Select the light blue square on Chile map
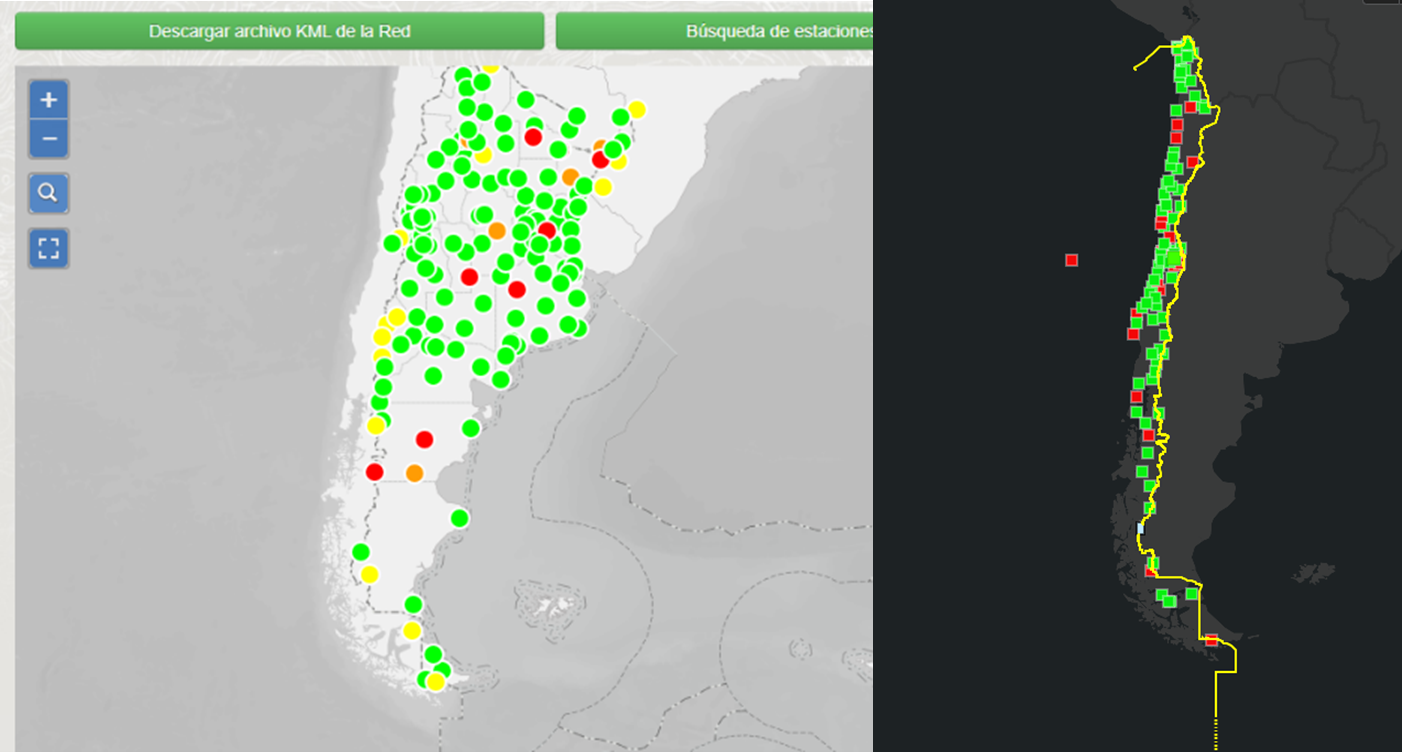 (x=1140, y=528)
